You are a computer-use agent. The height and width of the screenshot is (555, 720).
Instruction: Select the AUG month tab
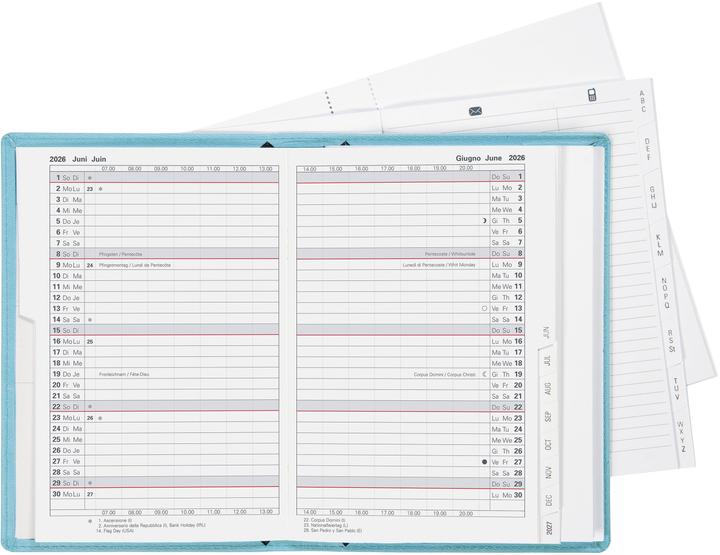[x=546, y=389]
